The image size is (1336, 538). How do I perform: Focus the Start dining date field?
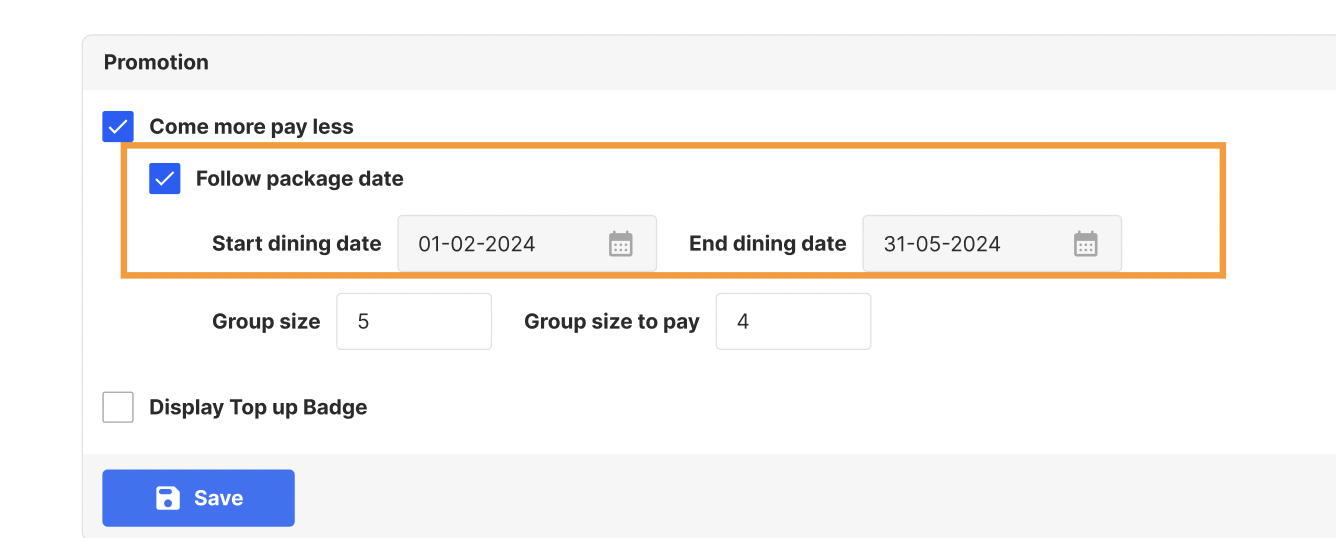click(500, 244)
